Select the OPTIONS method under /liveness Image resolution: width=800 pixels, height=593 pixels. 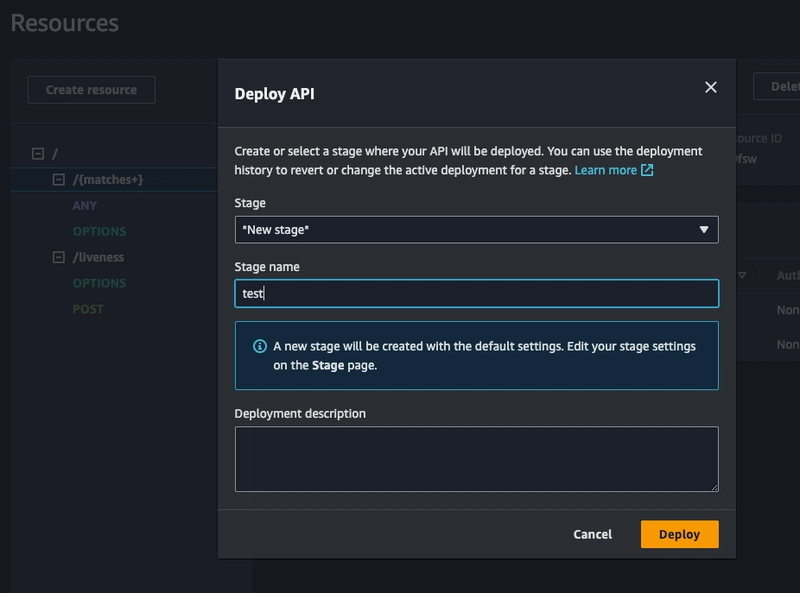(99, 283)
